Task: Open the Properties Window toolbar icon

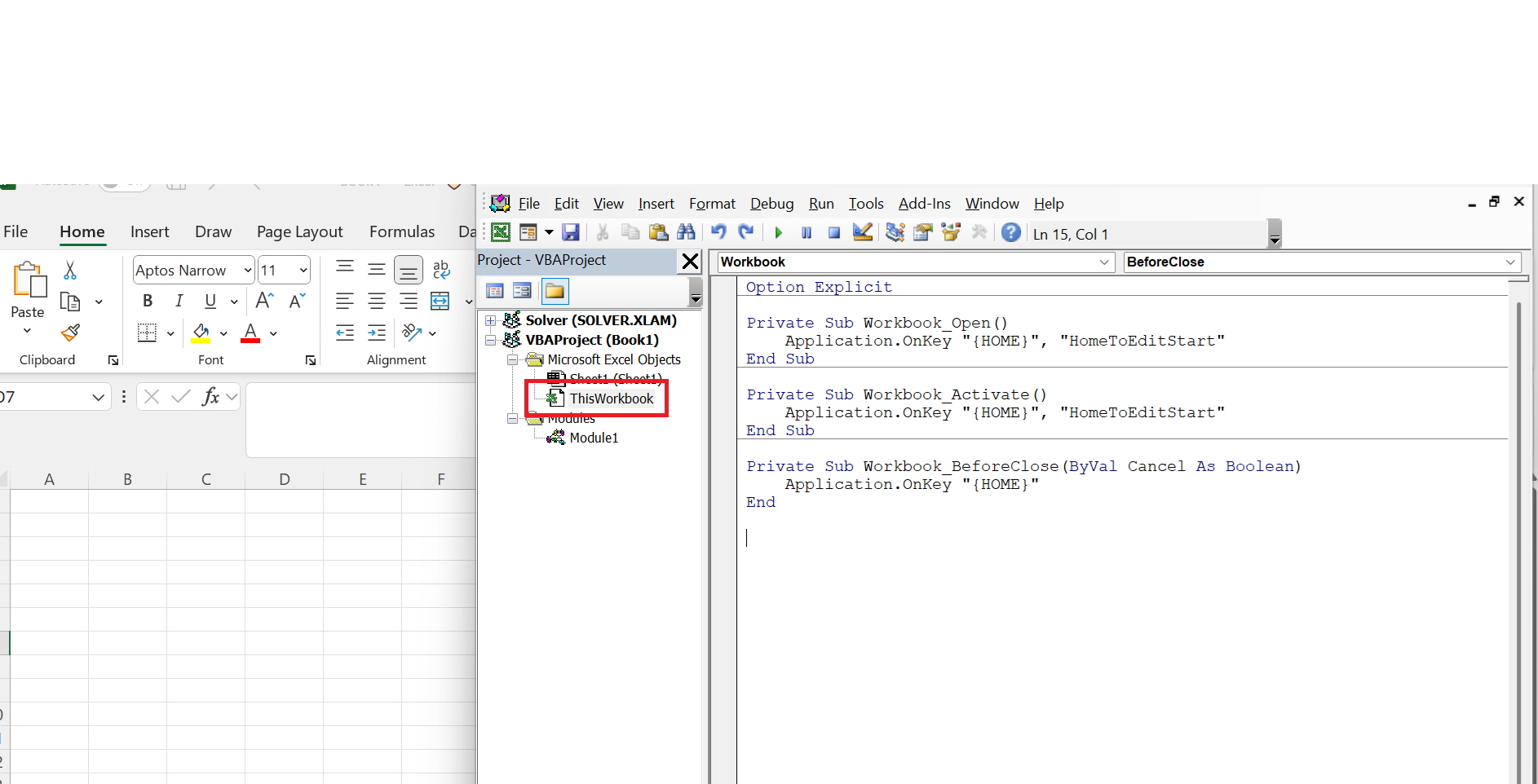Action: point(922,233)
